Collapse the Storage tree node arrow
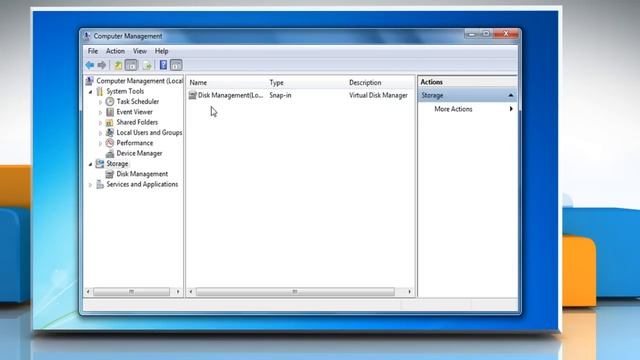This screenshot has width=640, height=360. pyautogui.click(x=90, y=164)
